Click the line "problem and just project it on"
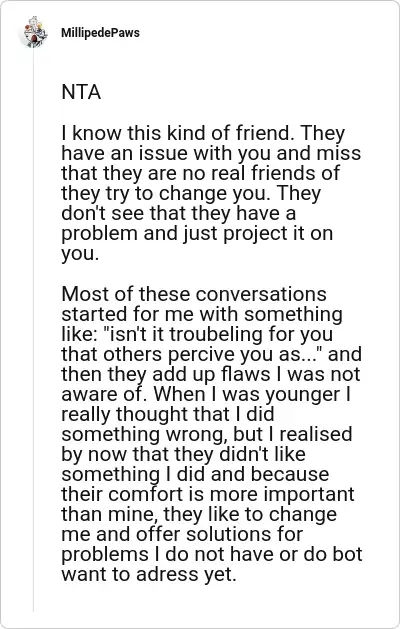This screenshot has width=400, height=629. [x=197, y=233]
